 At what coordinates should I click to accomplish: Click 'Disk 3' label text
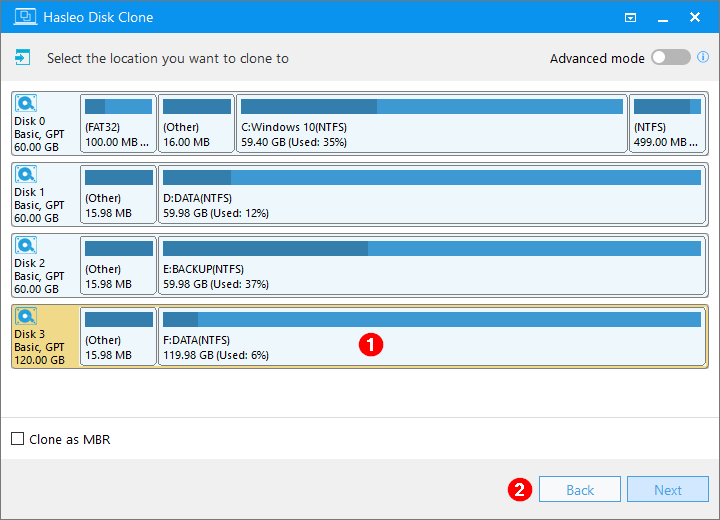tap(30, 334)
